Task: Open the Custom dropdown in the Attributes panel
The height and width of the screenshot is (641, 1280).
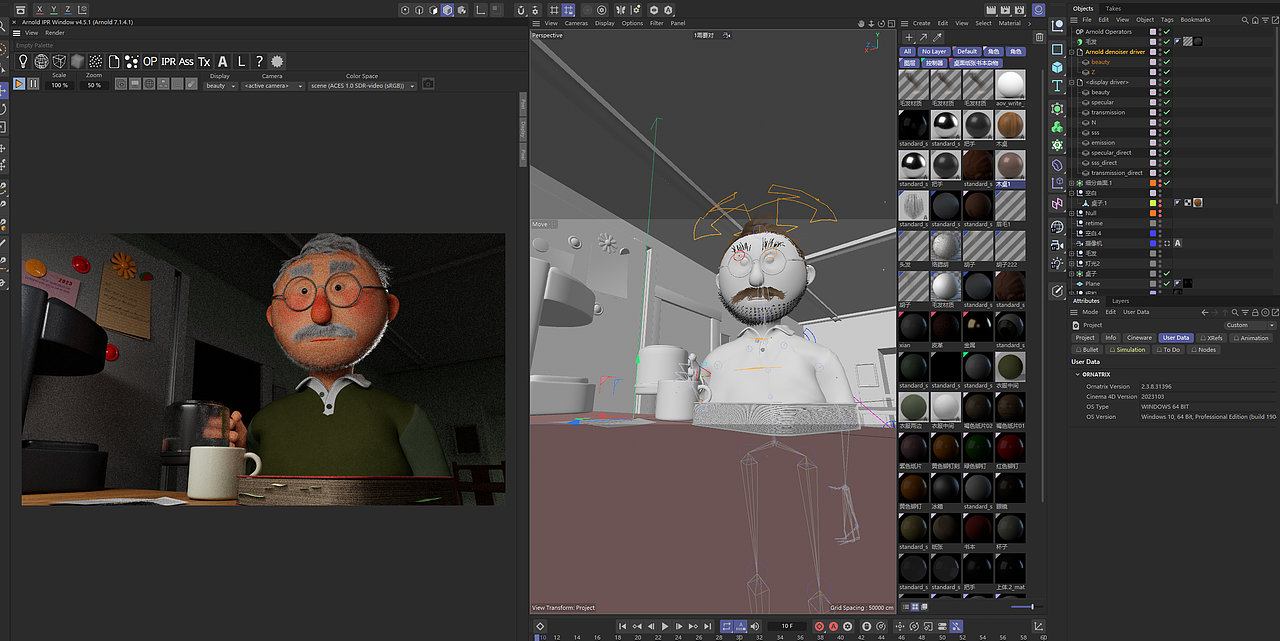Action: [1251, 325]
